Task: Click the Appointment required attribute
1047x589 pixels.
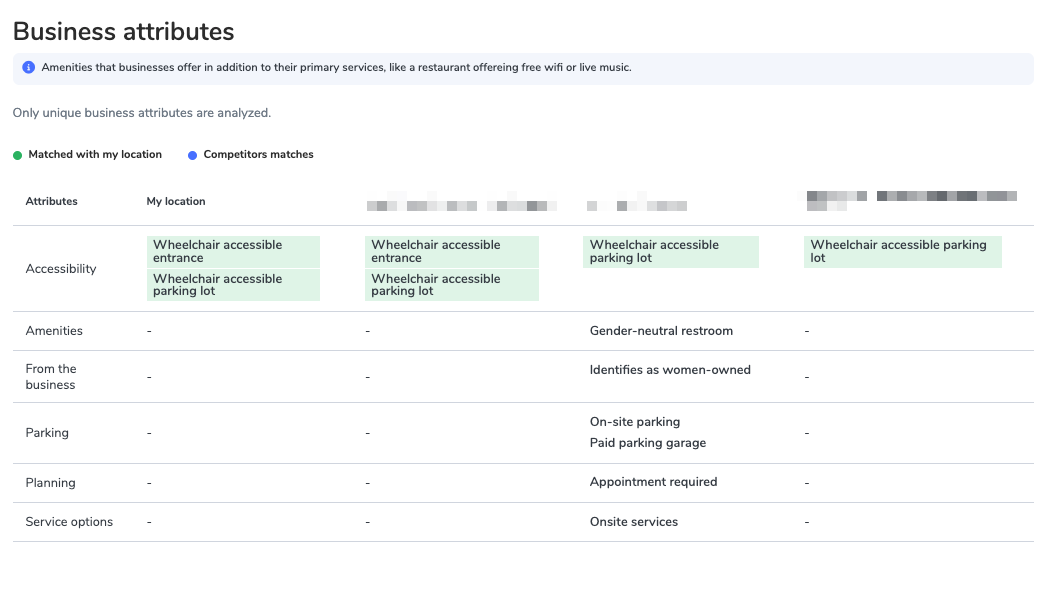Action: 654,482
